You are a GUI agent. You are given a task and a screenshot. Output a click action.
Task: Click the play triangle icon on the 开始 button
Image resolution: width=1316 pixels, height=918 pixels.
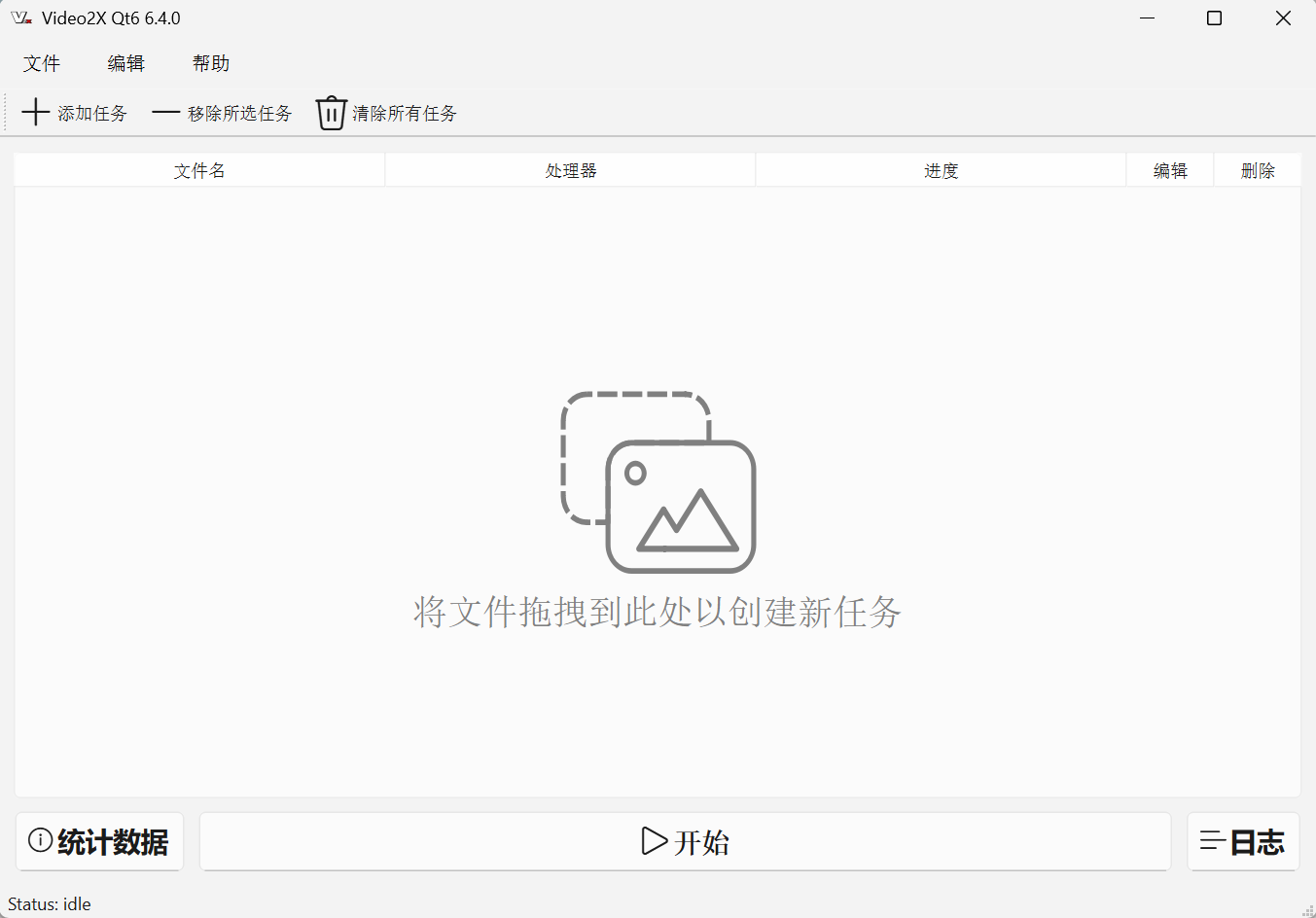click(x=653, y=841)
